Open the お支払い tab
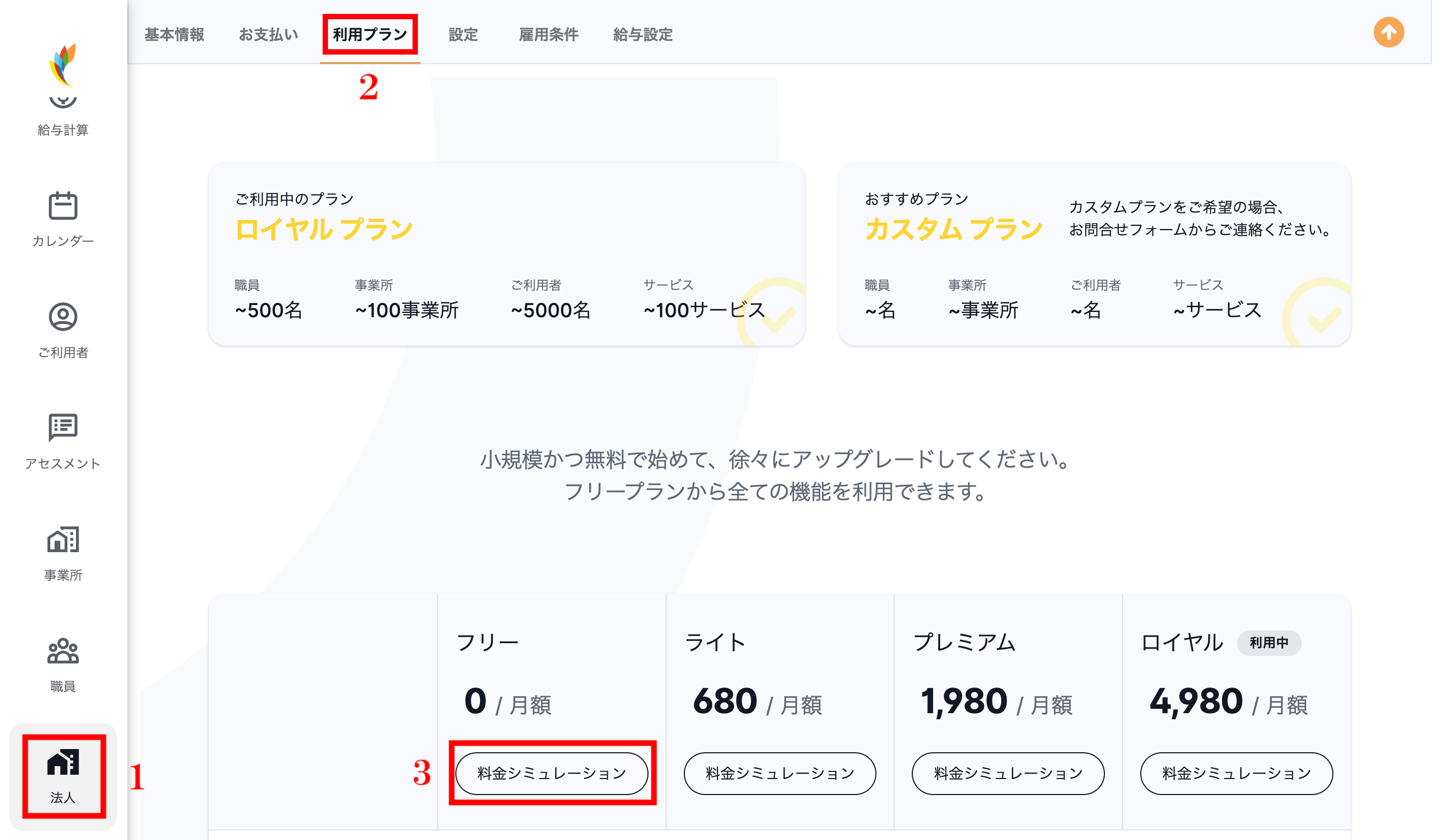 (269, 34)
